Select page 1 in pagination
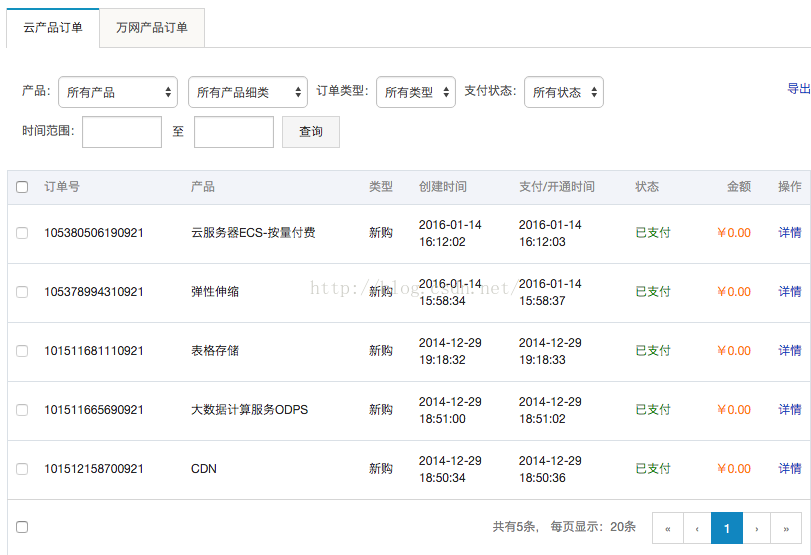Image resolution: width=811 pixels, height=555 pixels. pos(727,528)
